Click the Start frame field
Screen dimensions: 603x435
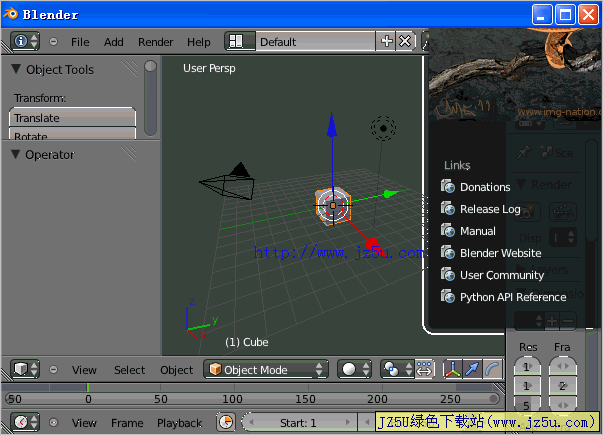(299, 423)
